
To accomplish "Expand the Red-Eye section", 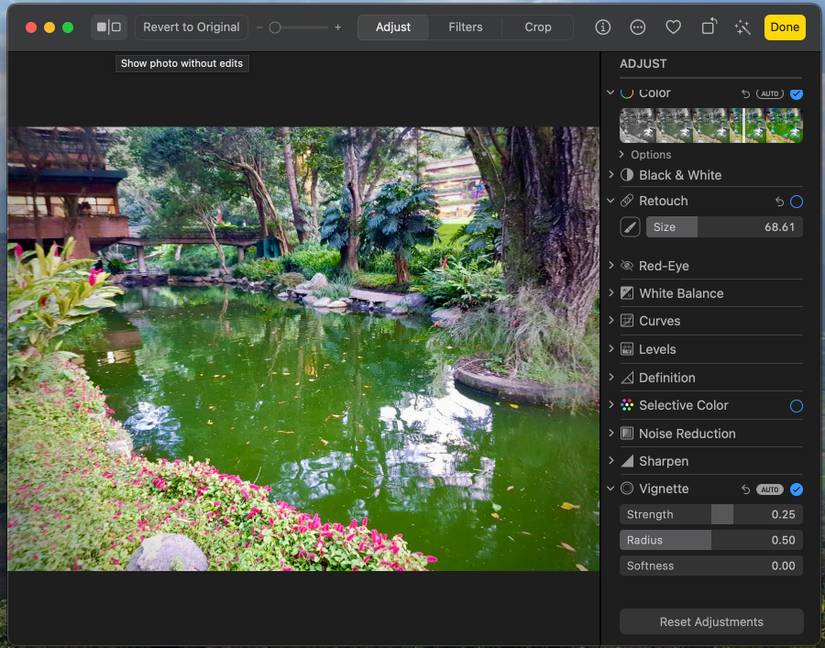I will click(x=611, y=265).
